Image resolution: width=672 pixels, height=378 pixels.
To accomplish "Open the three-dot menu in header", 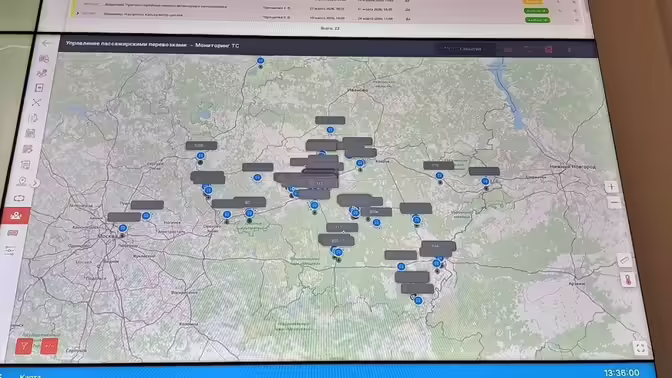I will pos(570,50).
